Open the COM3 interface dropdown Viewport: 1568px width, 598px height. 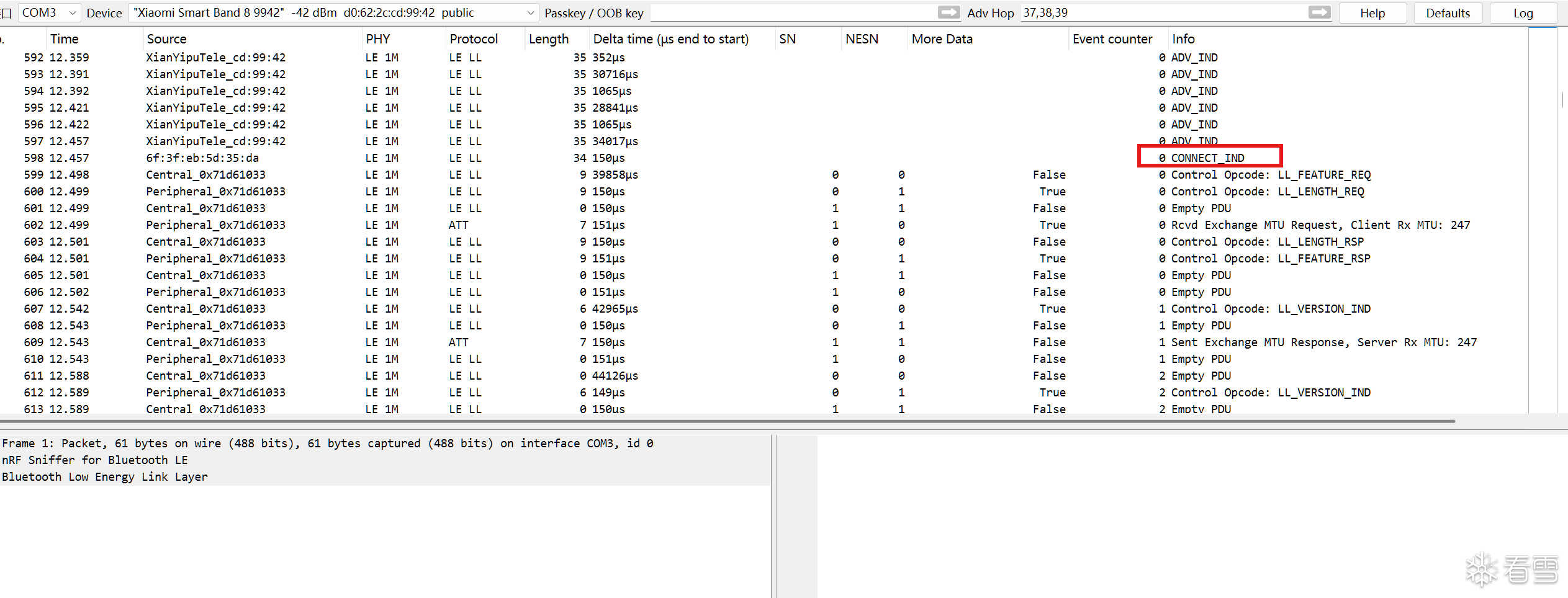[50, 12]
